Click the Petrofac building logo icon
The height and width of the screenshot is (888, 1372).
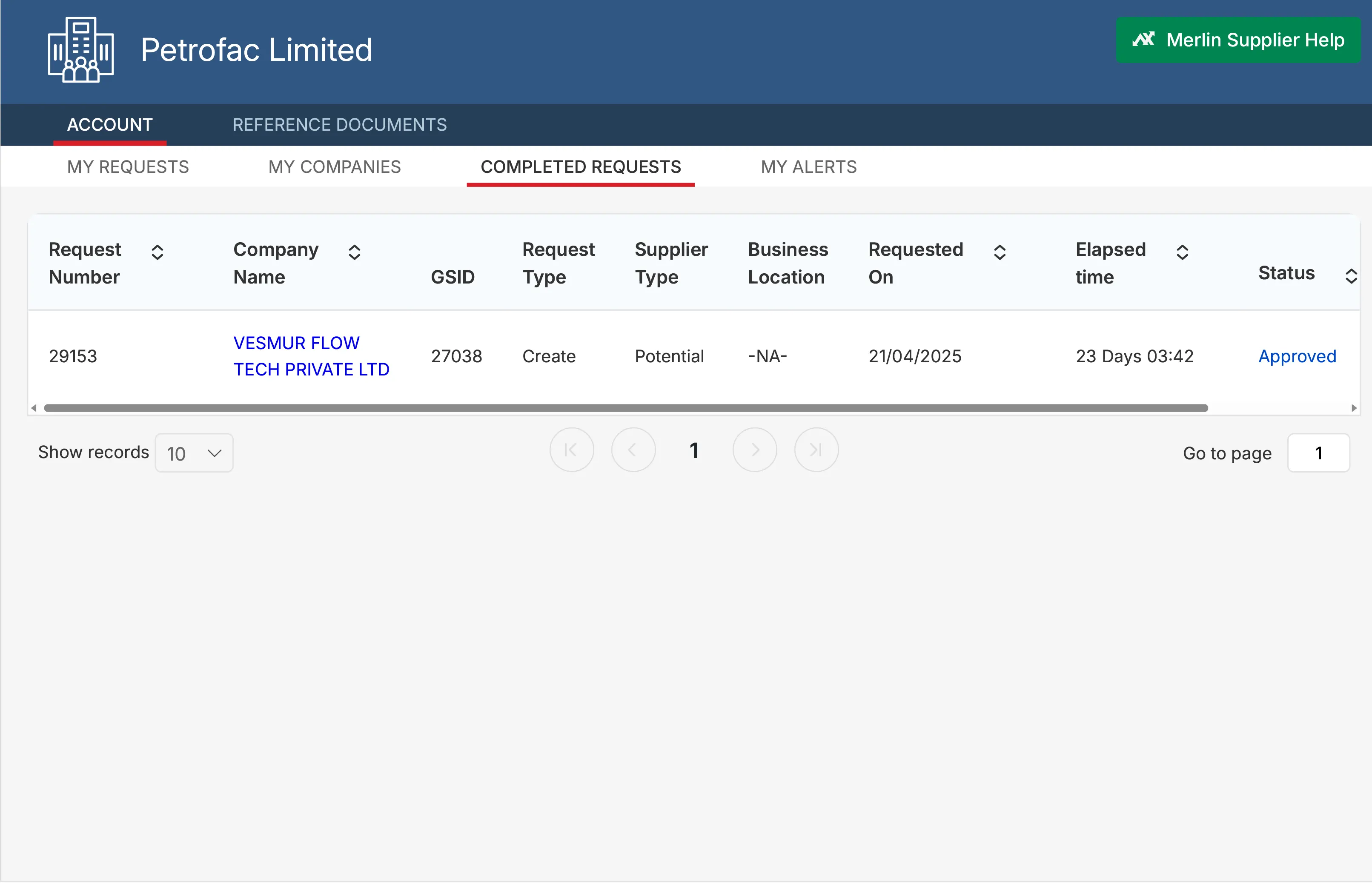(x=81, y=49)
